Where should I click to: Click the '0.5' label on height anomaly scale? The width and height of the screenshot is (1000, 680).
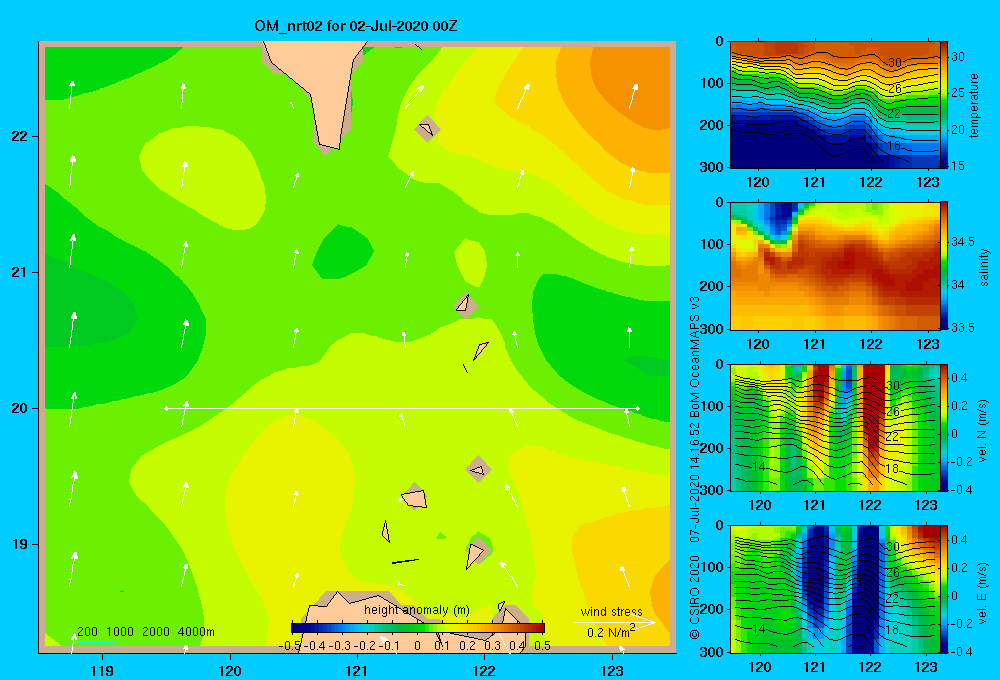coord(543,646)
